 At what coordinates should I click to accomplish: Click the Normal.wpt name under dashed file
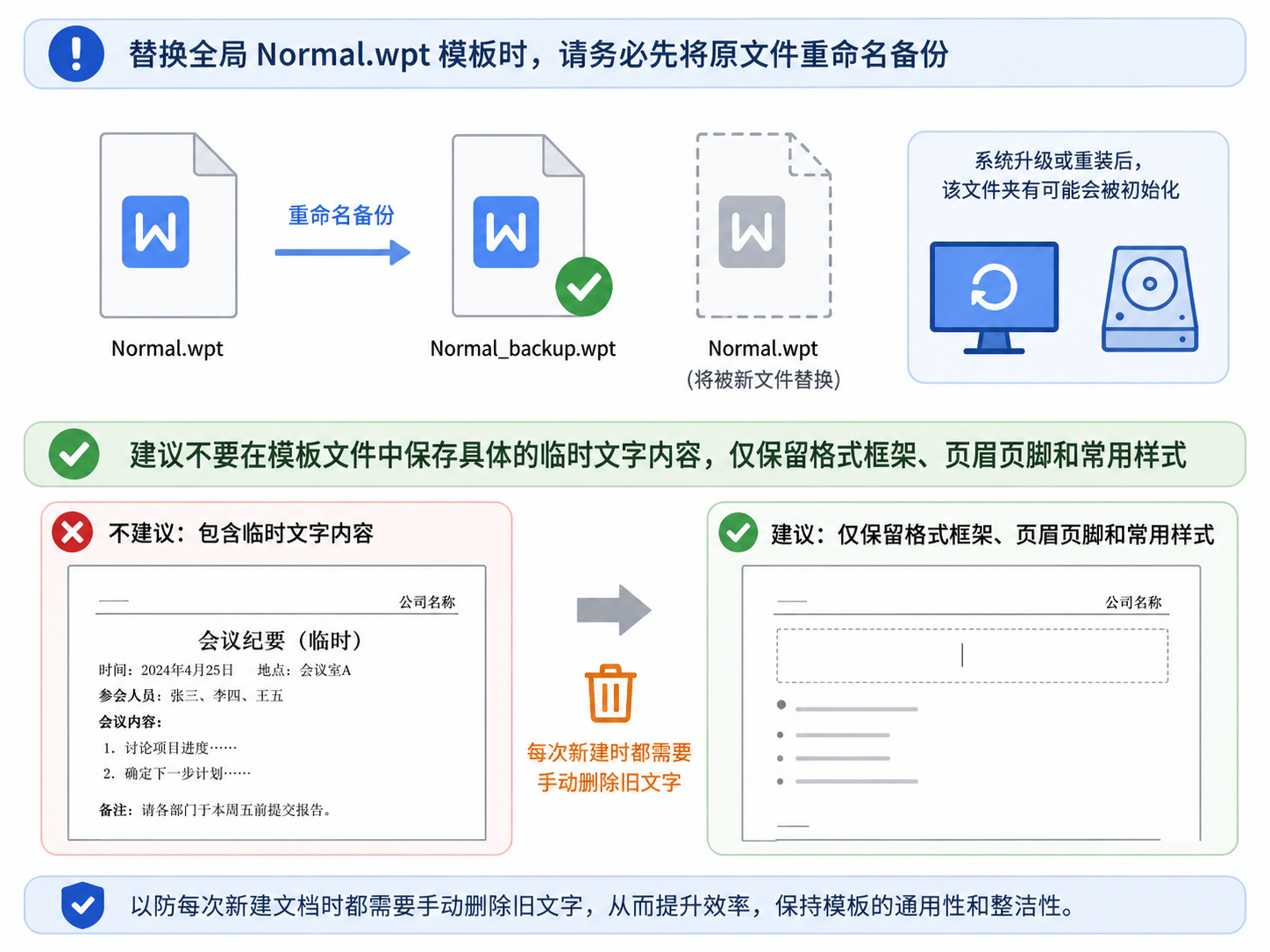click(x=763, y=349)
